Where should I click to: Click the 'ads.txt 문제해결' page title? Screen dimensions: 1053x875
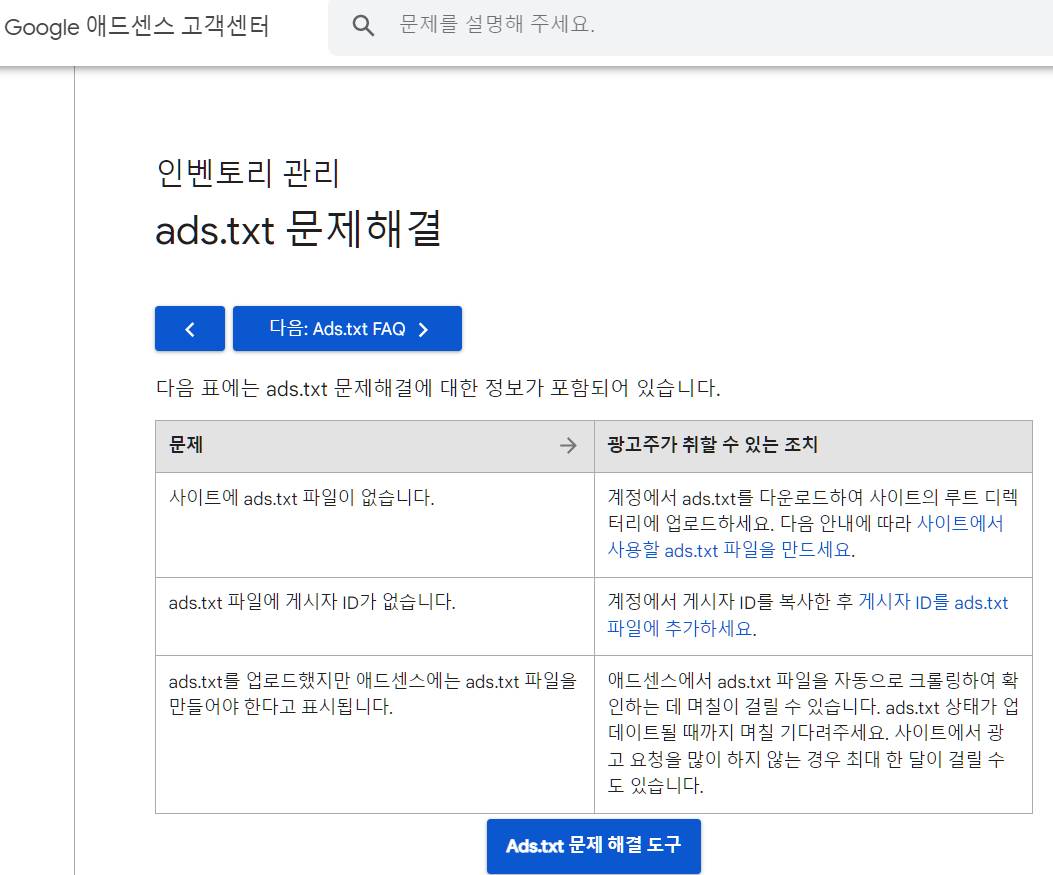[x=298, y=229]
